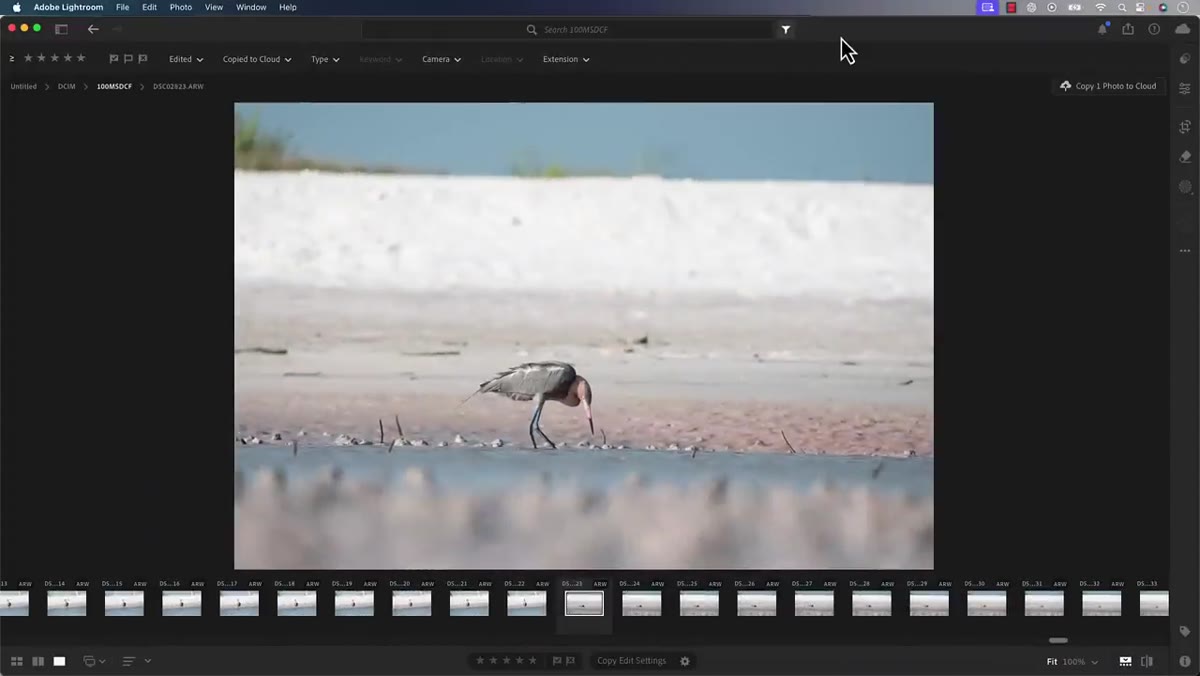
Task: Toggle show original before/after icon
Action: pyautogui.click(x=1147, y=661)
